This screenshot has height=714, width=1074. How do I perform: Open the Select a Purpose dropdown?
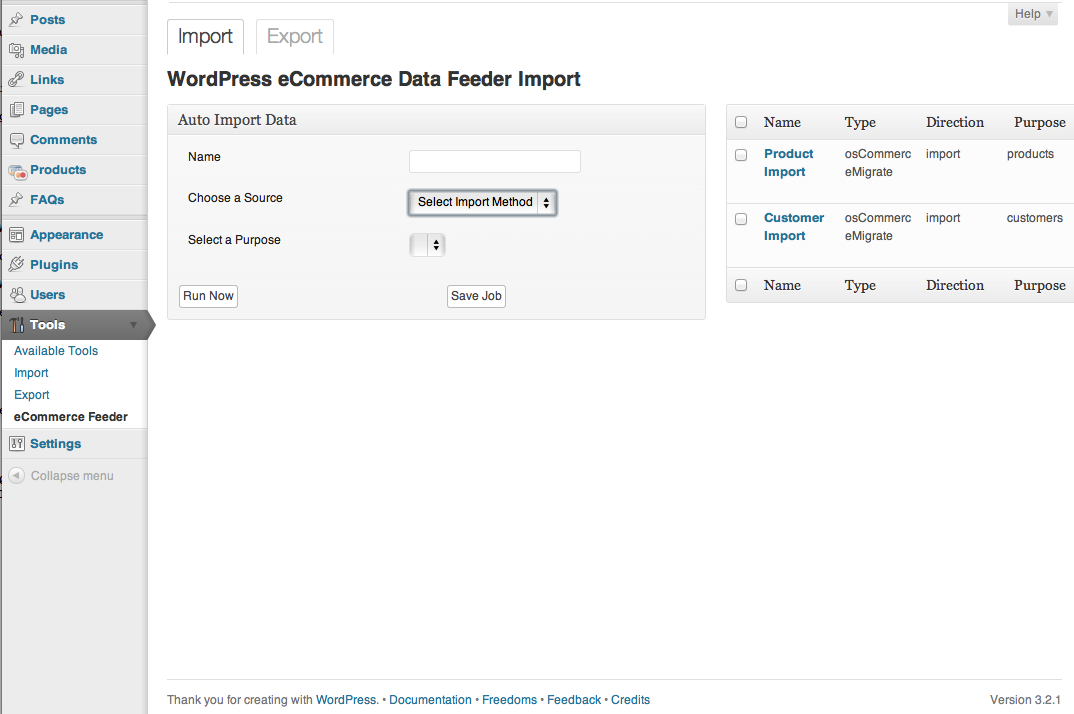427,245
